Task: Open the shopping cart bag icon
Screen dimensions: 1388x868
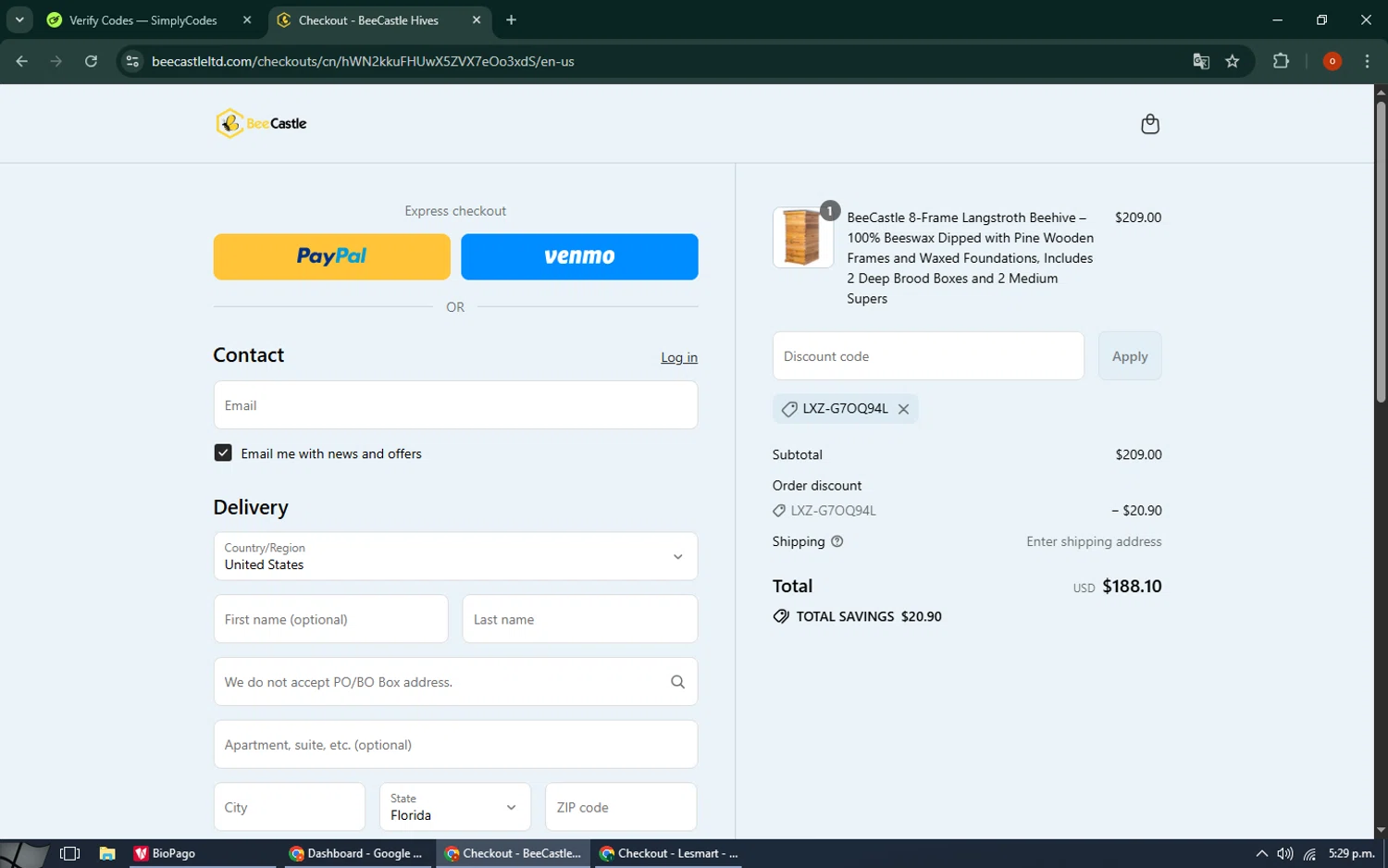Action: point(1149,124)
